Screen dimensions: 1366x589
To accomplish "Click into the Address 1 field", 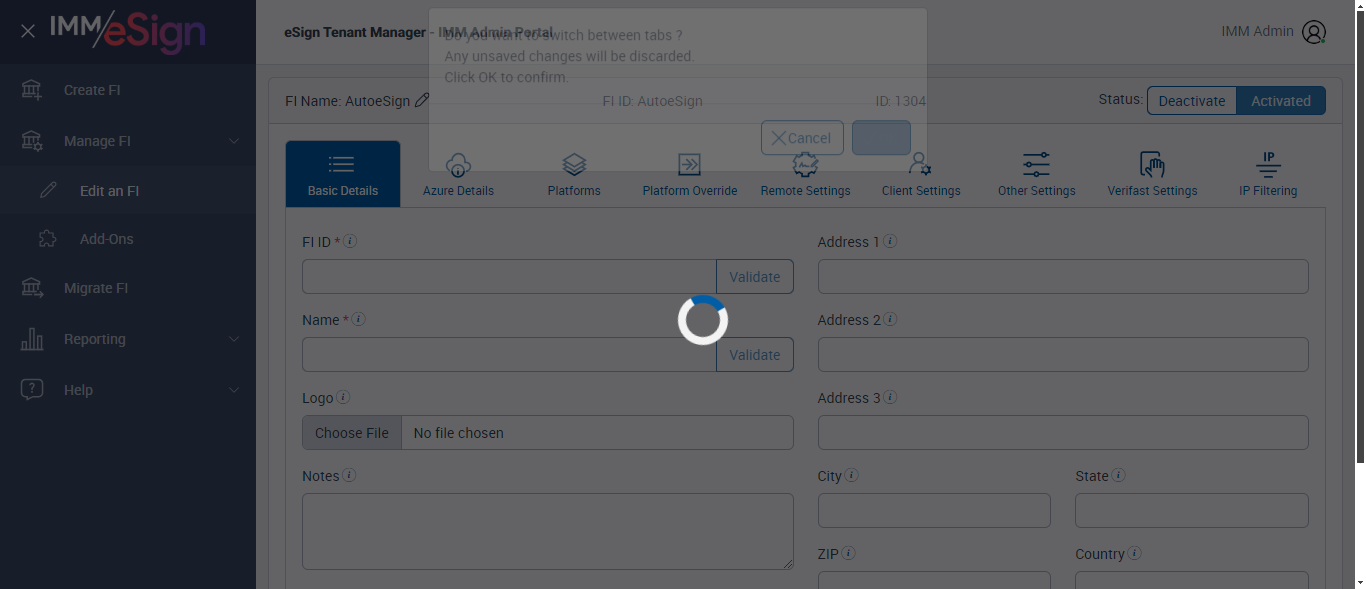I will coord(1063,277).
